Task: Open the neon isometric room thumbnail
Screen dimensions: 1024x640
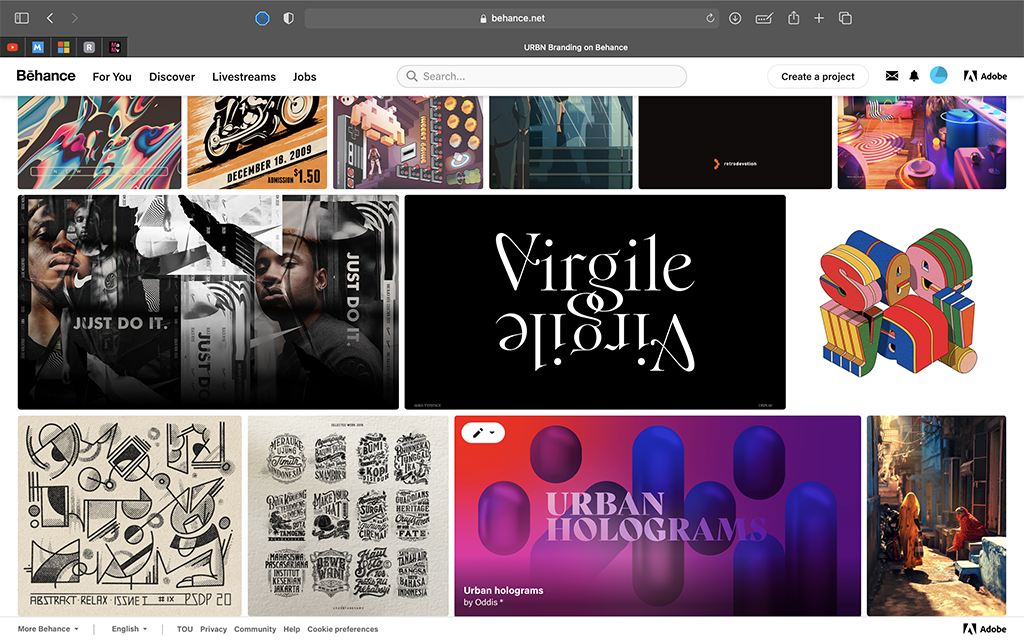Action: pos(922,142)
